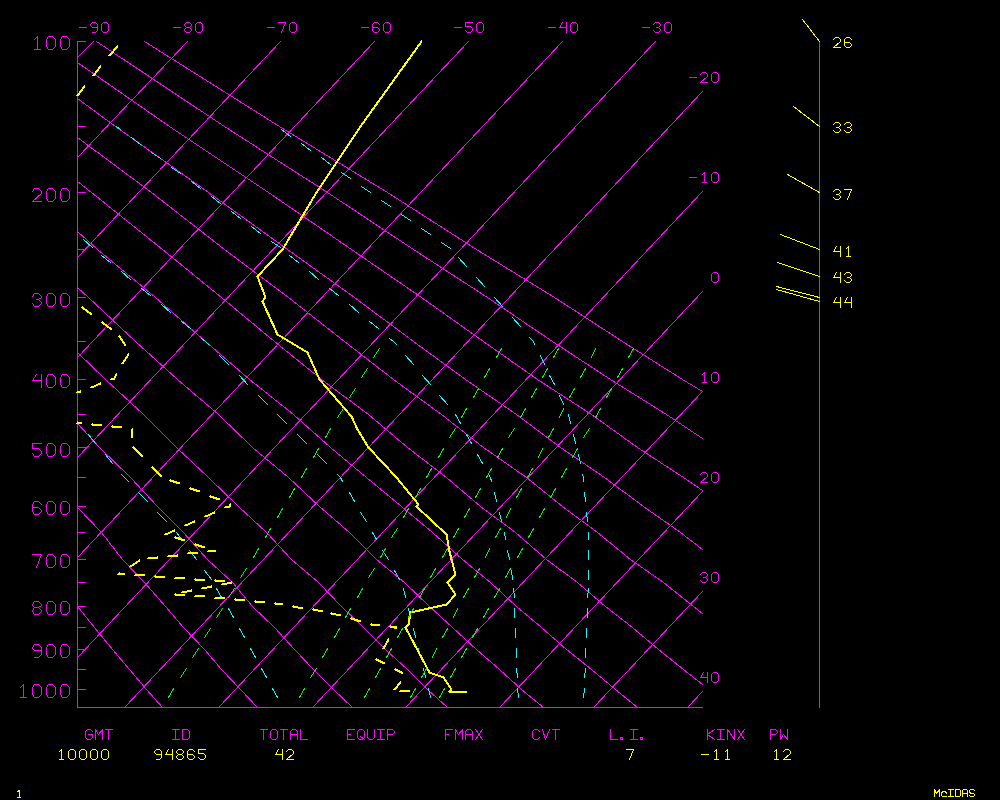1000x800 pixels.
Task: Click the GMT label in bottom row
Action: click(98, 735)
